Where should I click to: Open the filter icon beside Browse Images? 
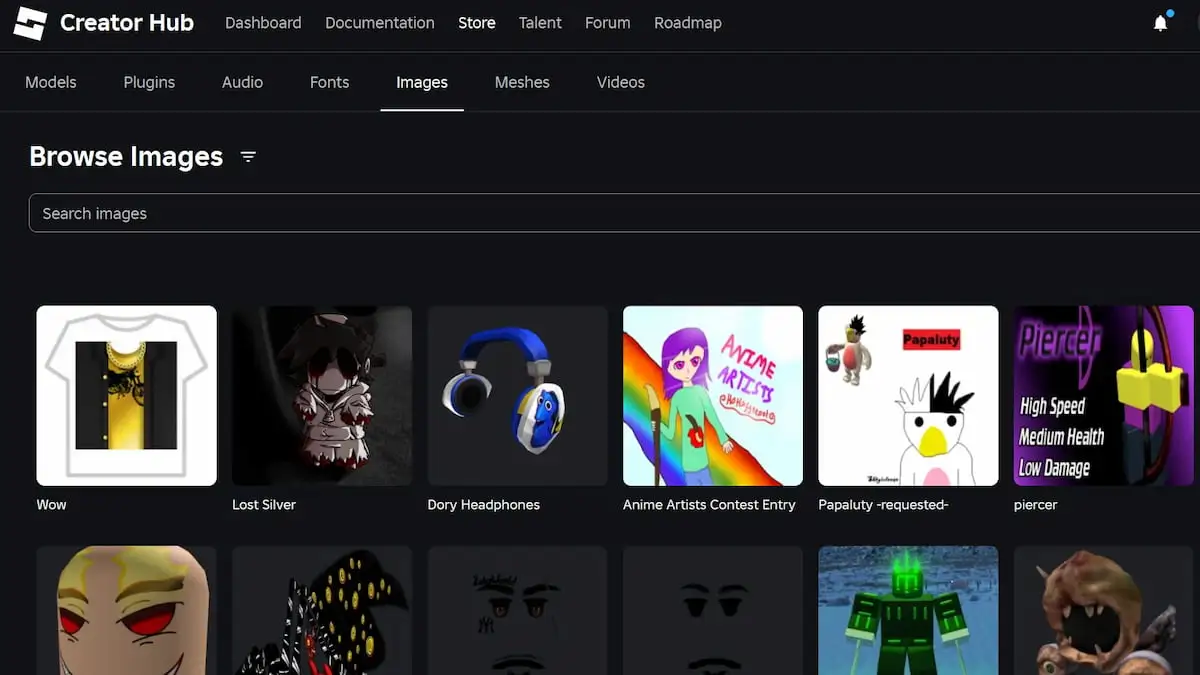248,157
